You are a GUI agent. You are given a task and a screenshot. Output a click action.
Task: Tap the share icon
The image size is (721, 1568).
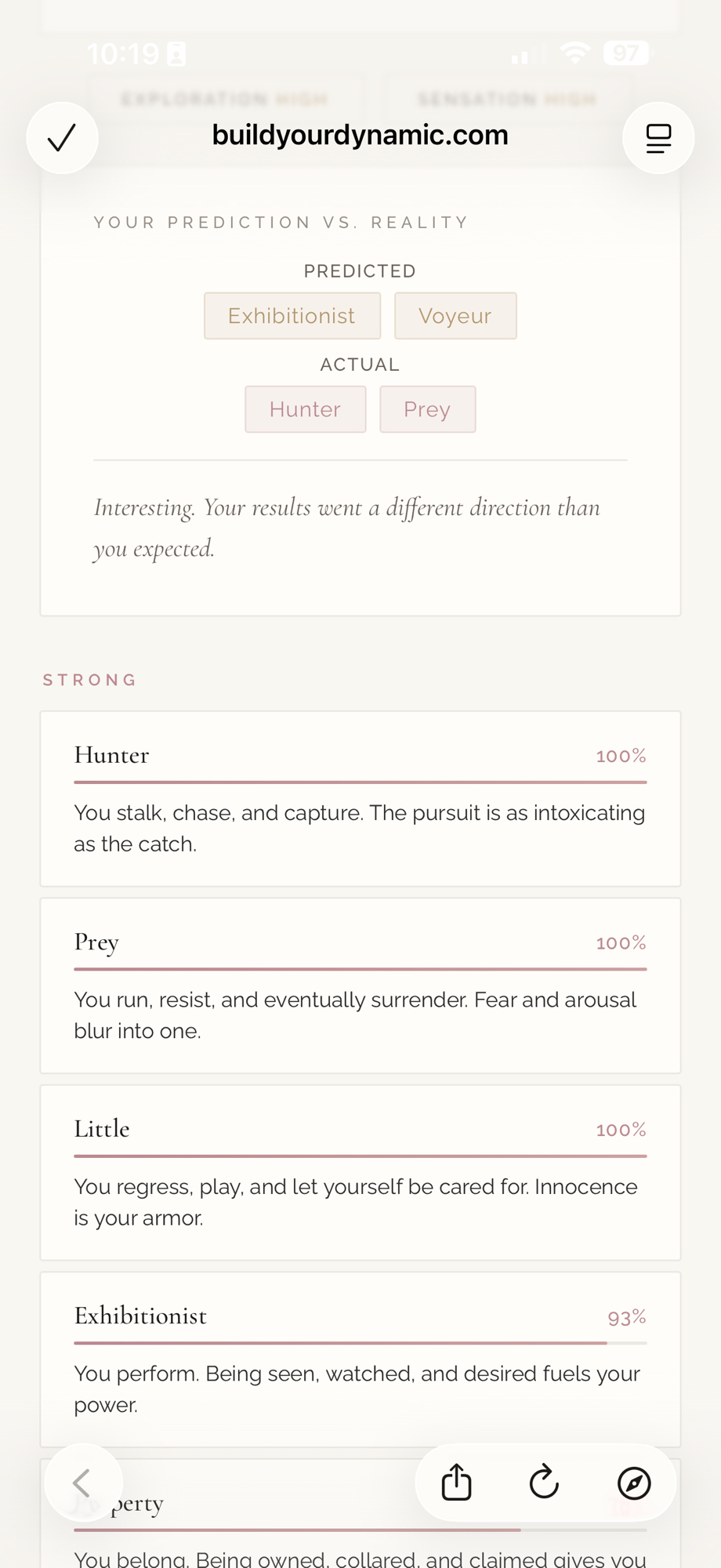pyautogui.click(x=456, y=1483)
